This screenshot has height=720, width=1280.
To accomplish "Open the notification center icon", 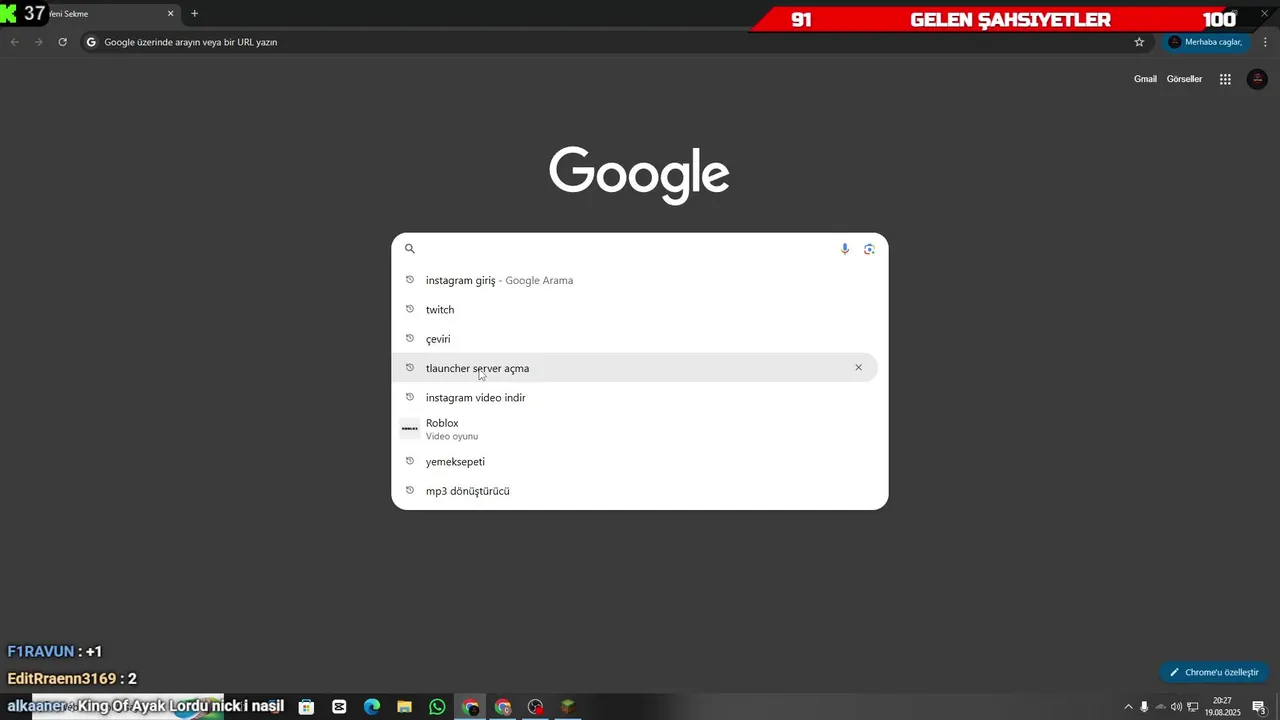I will tap(1259, 707).
